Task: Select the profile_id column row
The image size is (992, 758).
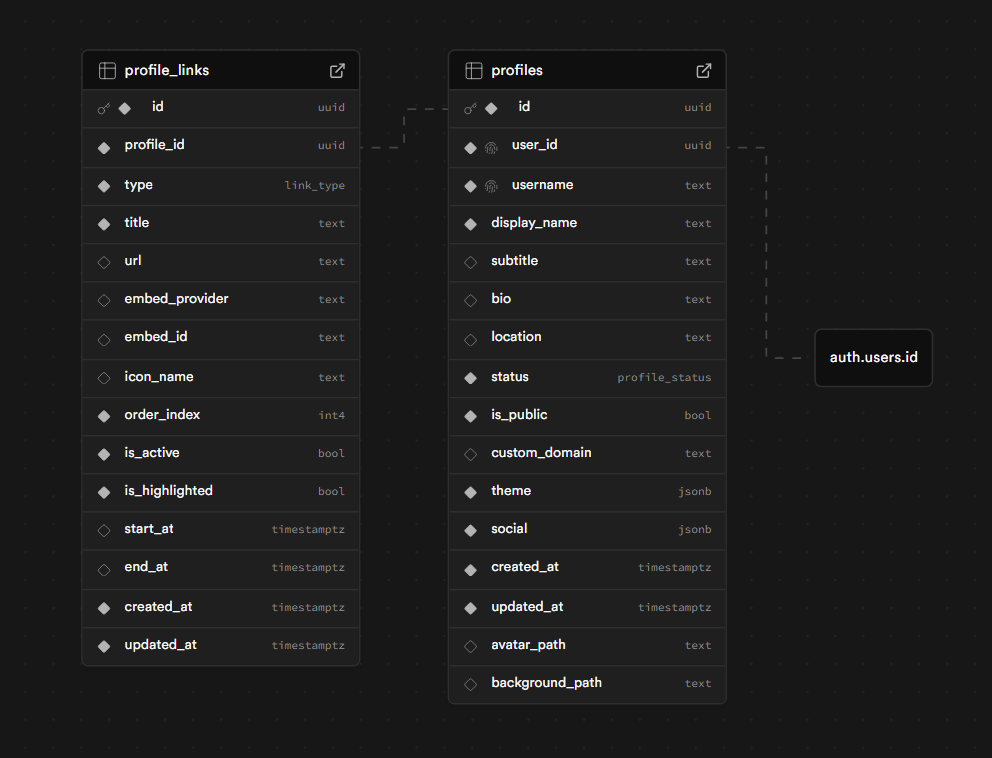Action: tap(220, 146)
